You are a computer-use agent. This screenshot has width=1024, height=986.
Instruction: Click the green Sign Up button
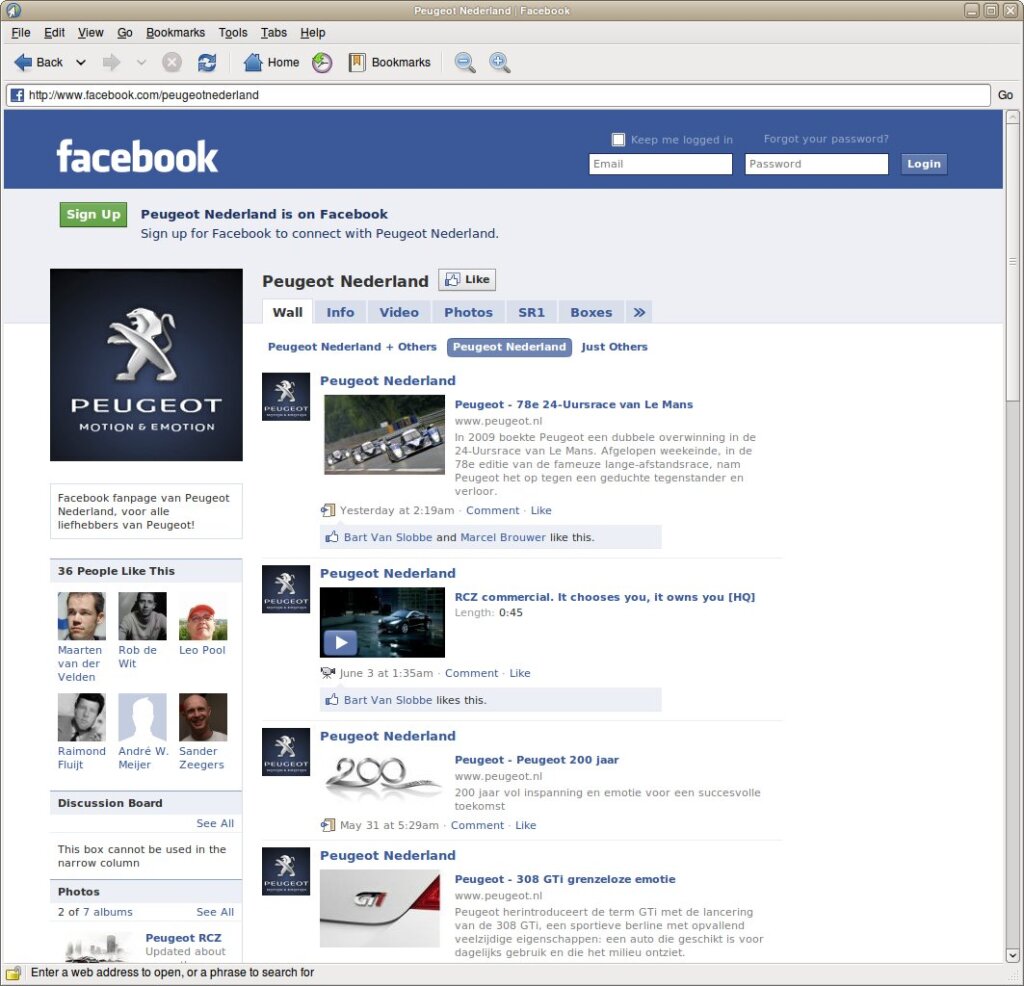(93, 214)
